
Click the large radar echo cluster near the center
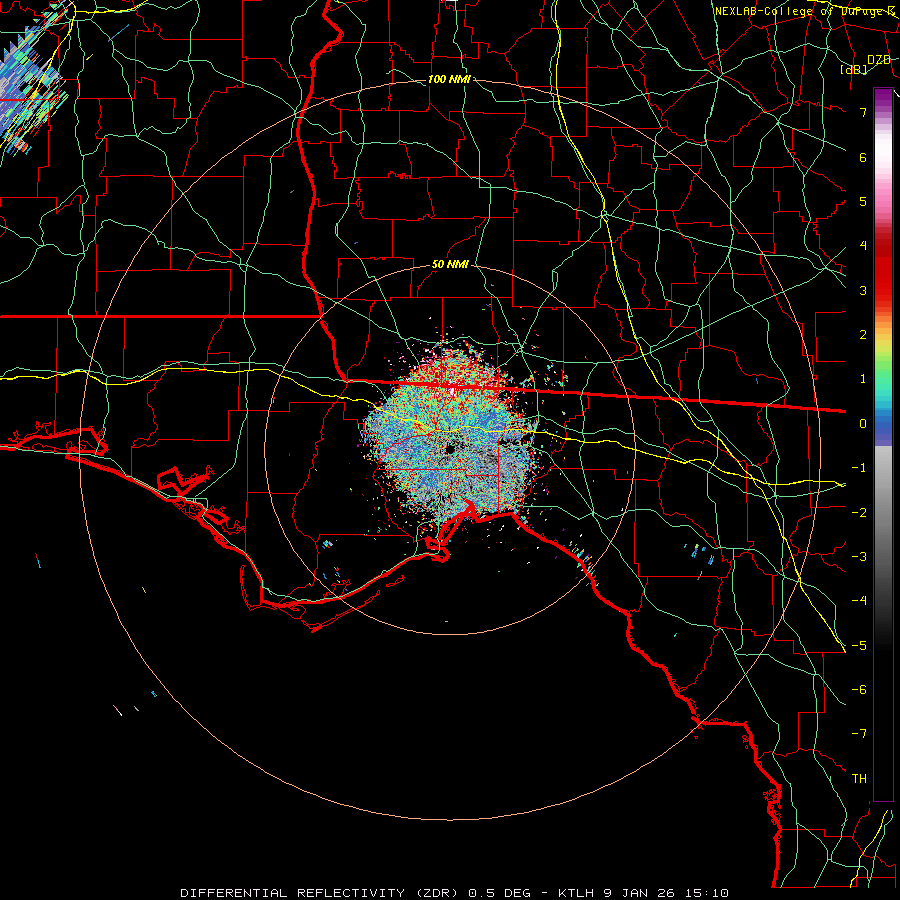tap(451, 436)
